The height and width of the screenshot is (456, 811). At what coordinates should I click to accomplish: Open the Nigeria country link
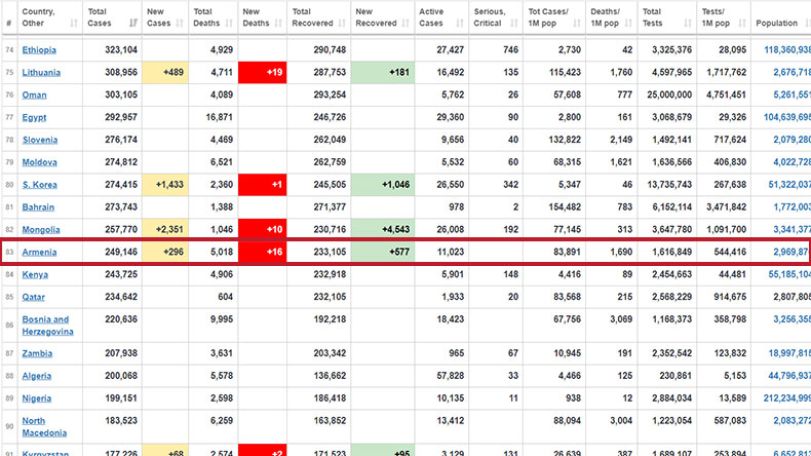coord(36,399)
